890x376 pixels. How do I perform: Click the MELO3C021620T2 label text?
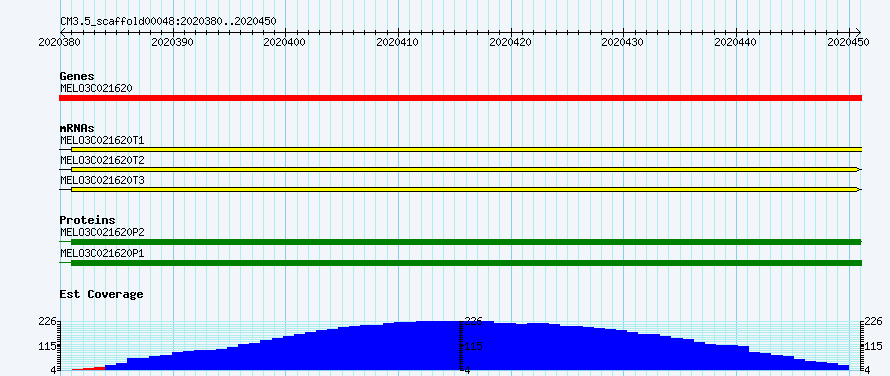(102, 160)
